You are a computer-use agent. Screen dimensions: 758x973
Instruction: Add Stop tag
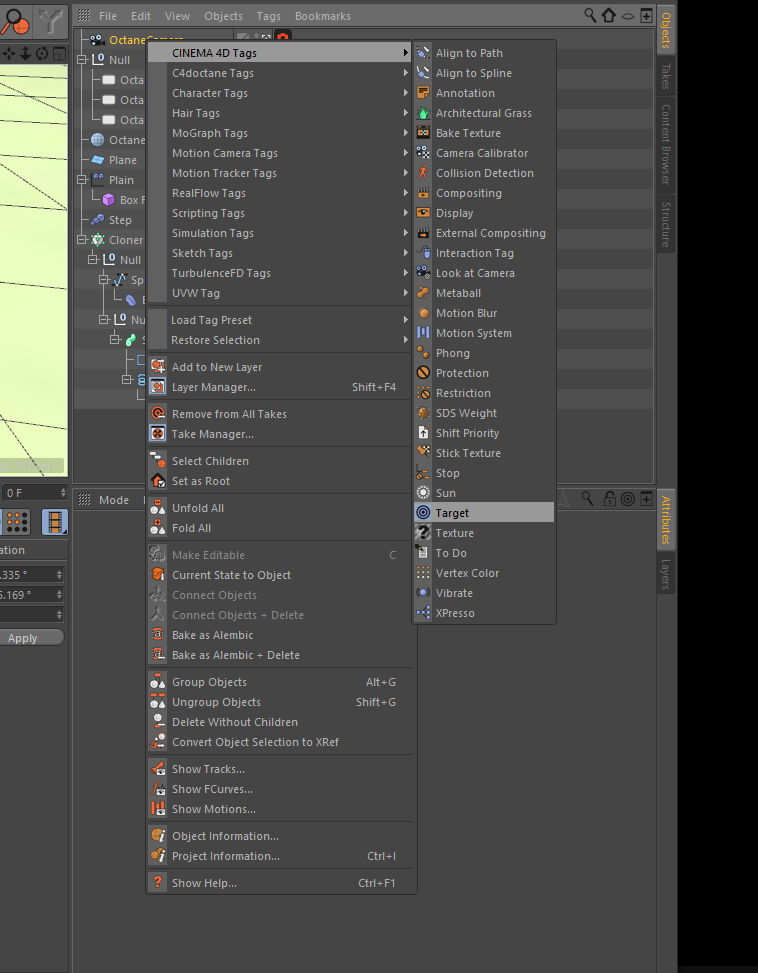point(484,473)
